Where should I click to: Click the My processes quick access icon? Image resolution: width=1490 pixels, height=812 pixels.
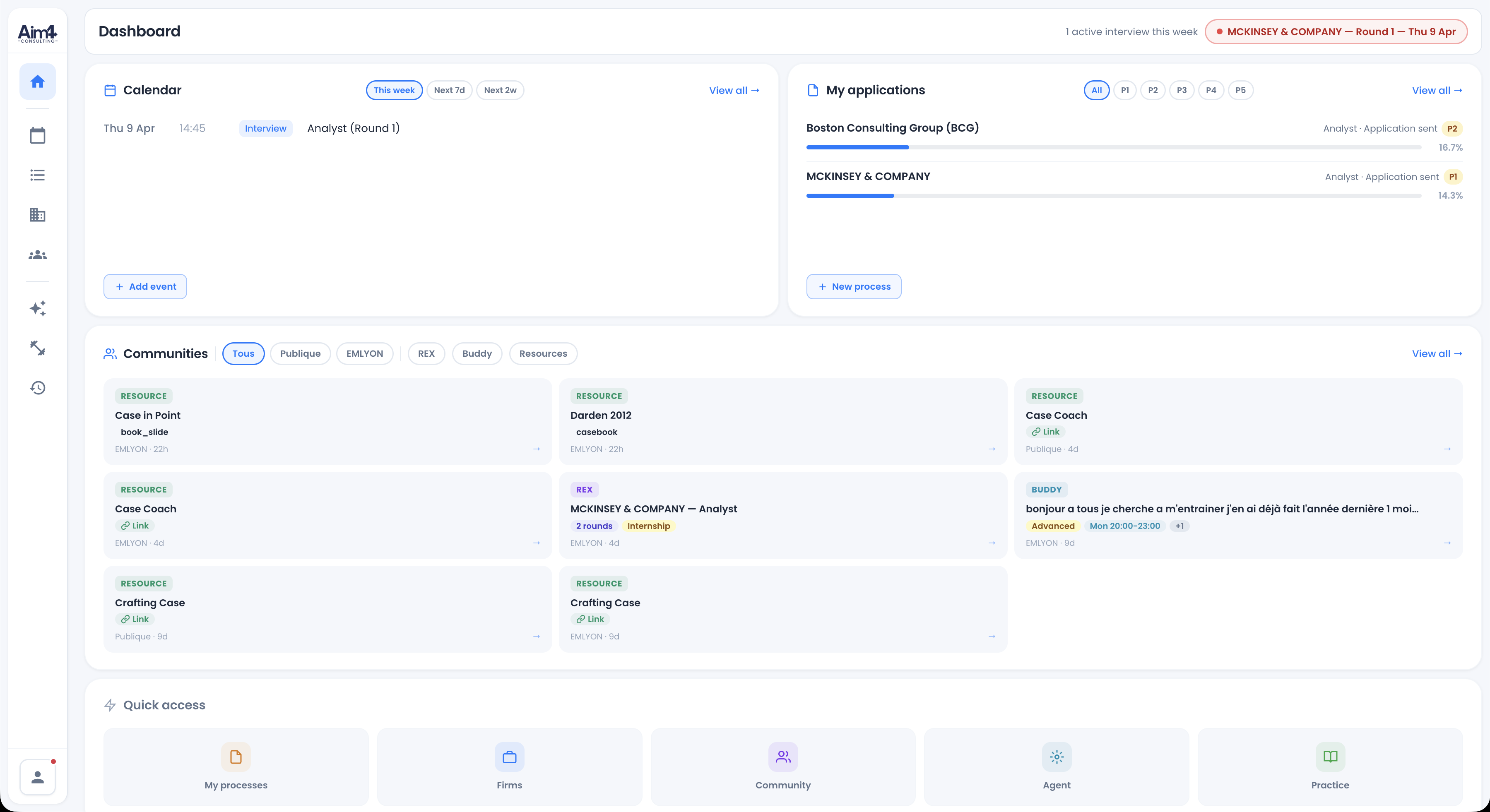(x=236, y=757)
